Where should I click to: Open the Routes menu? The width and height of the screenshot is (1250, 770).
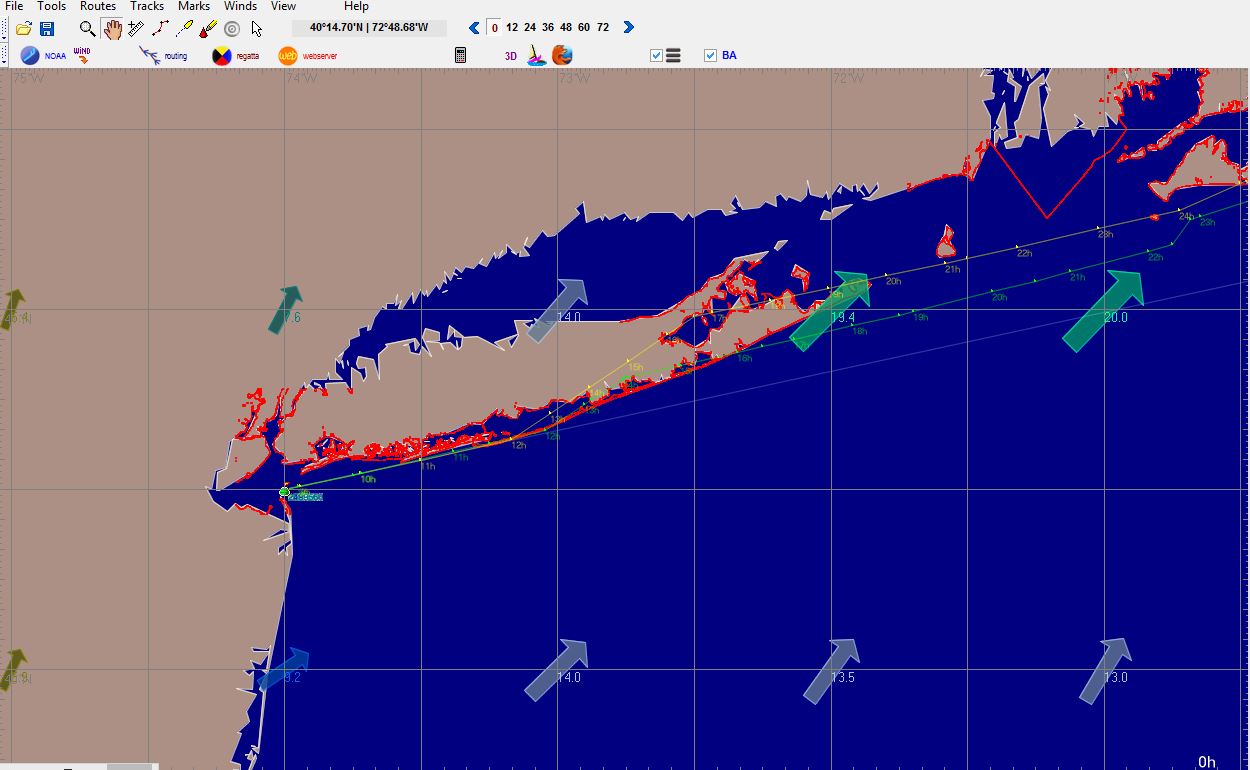[98, 6]
